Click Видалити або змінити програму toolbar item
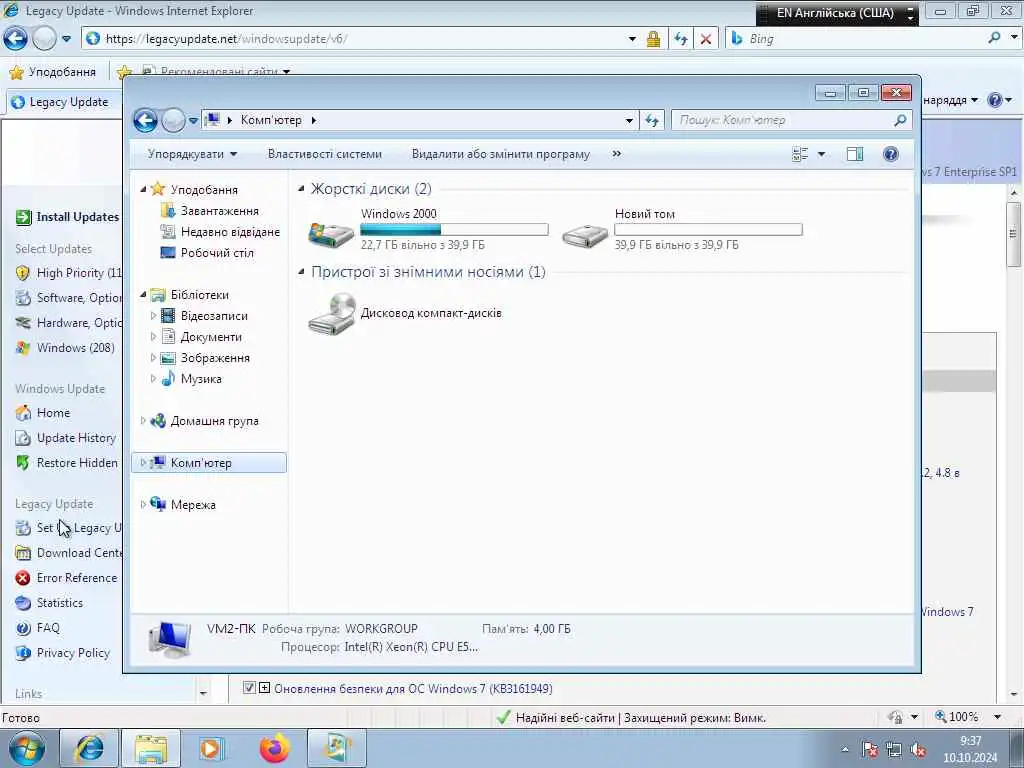Screen dimensions: 1024x768 (500, 154)
